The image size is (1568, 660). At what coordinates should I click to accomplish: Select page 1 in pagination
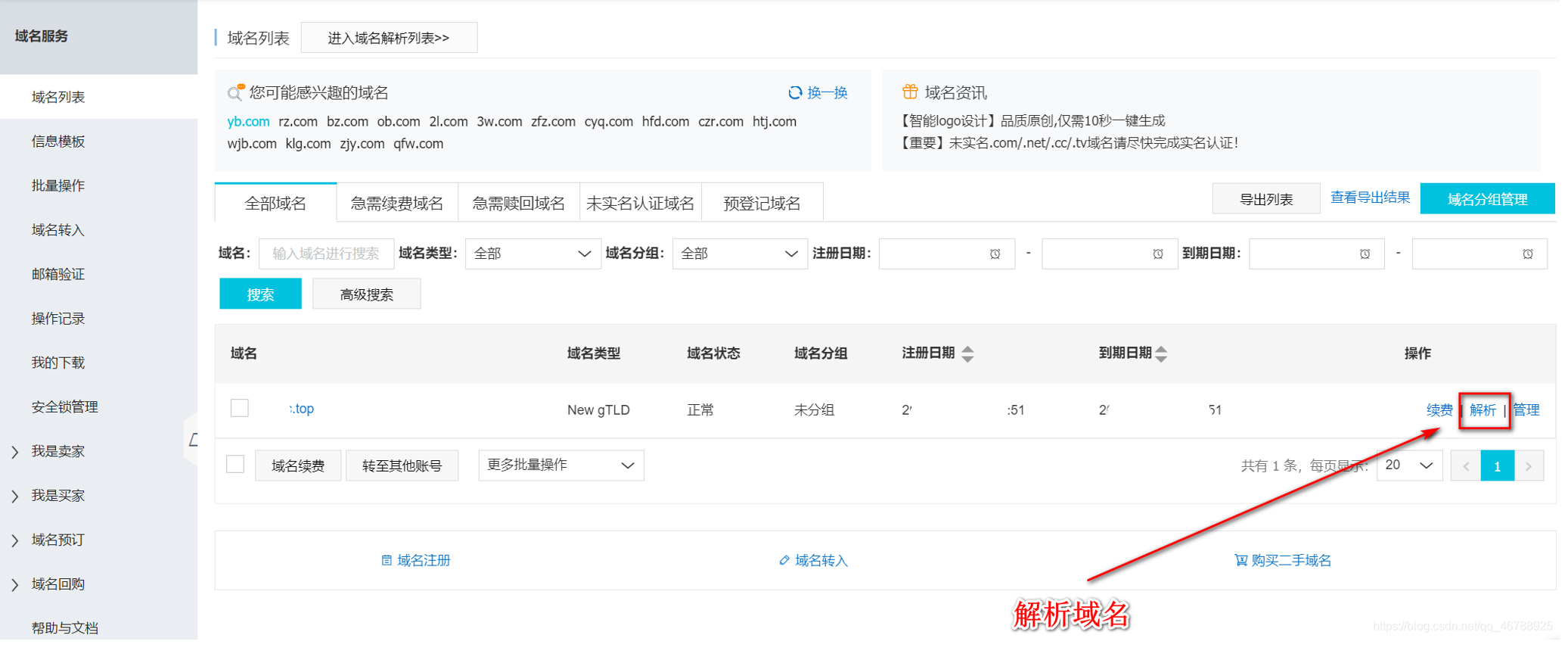[1497, 465]
